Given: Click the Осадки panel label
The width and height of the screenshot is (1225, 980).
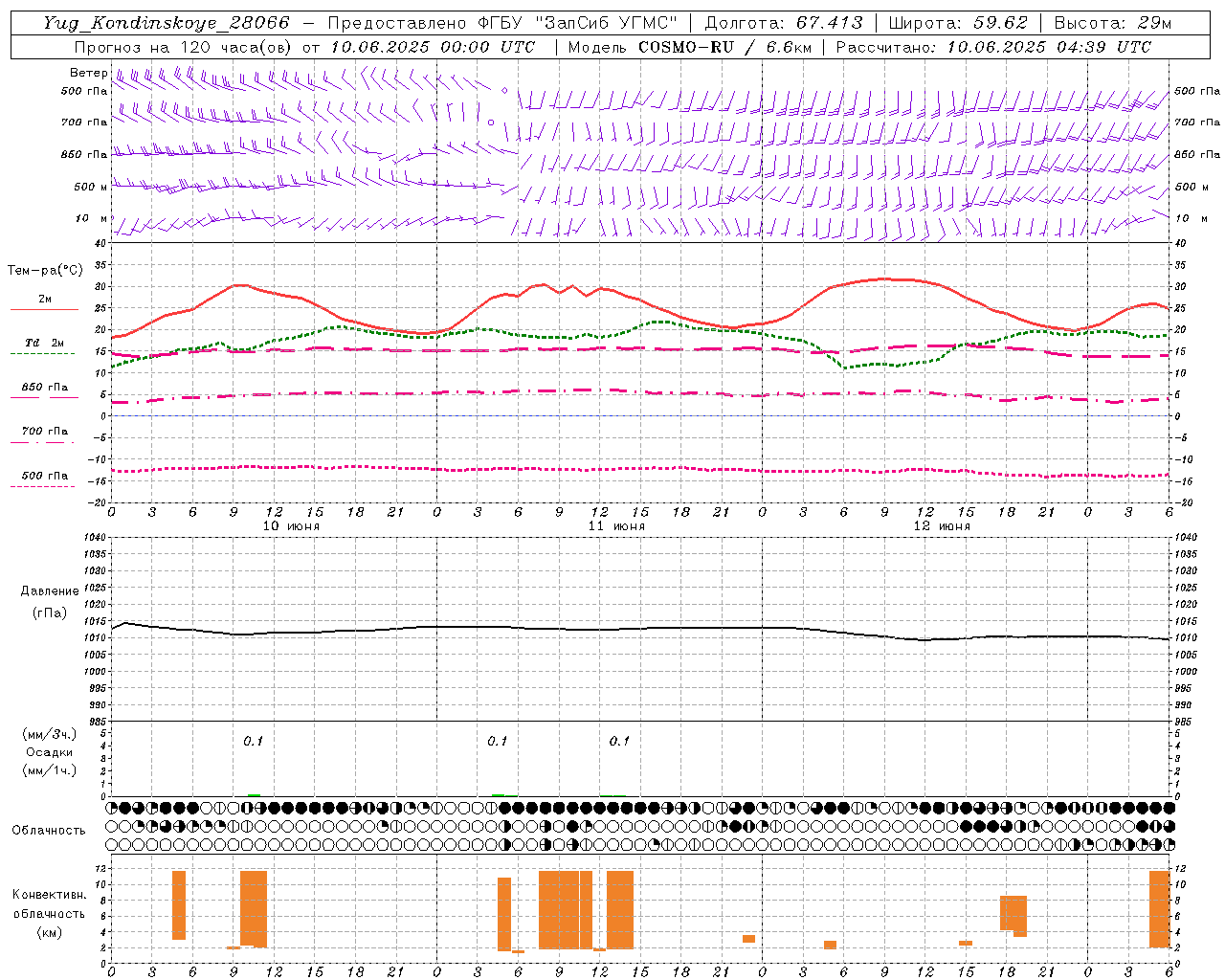Looking at the screenshot, I should (50, 752).
